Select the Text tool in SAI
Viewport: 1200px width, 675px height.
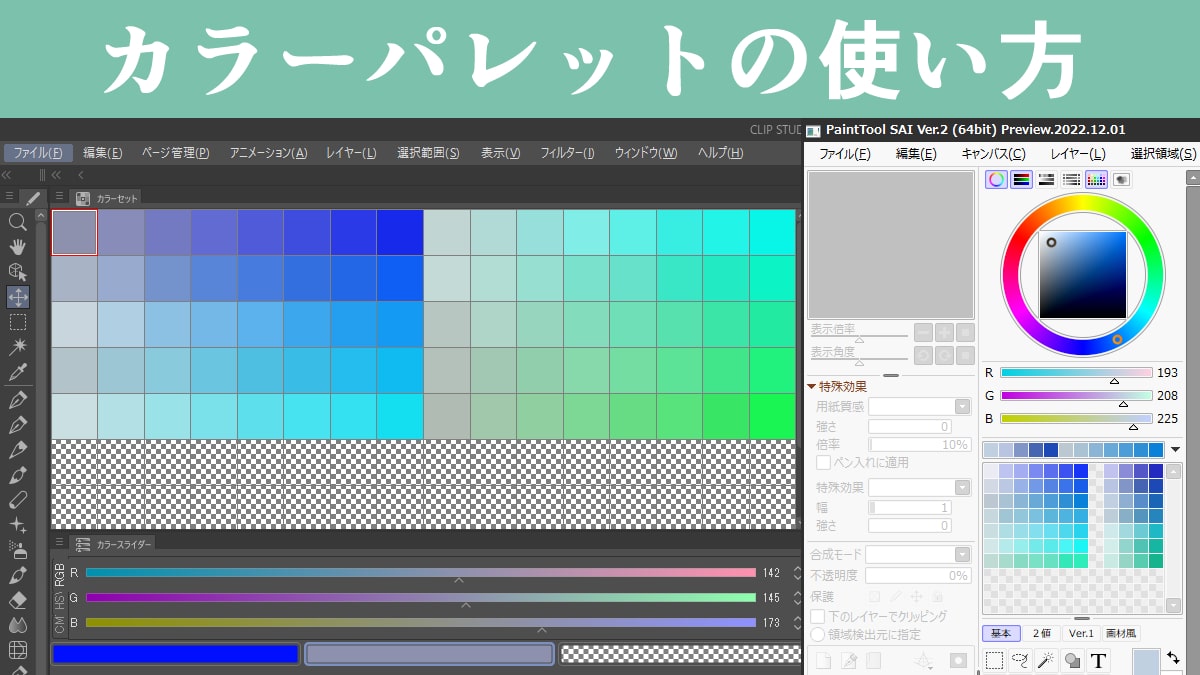click(x=1098, y=660)
